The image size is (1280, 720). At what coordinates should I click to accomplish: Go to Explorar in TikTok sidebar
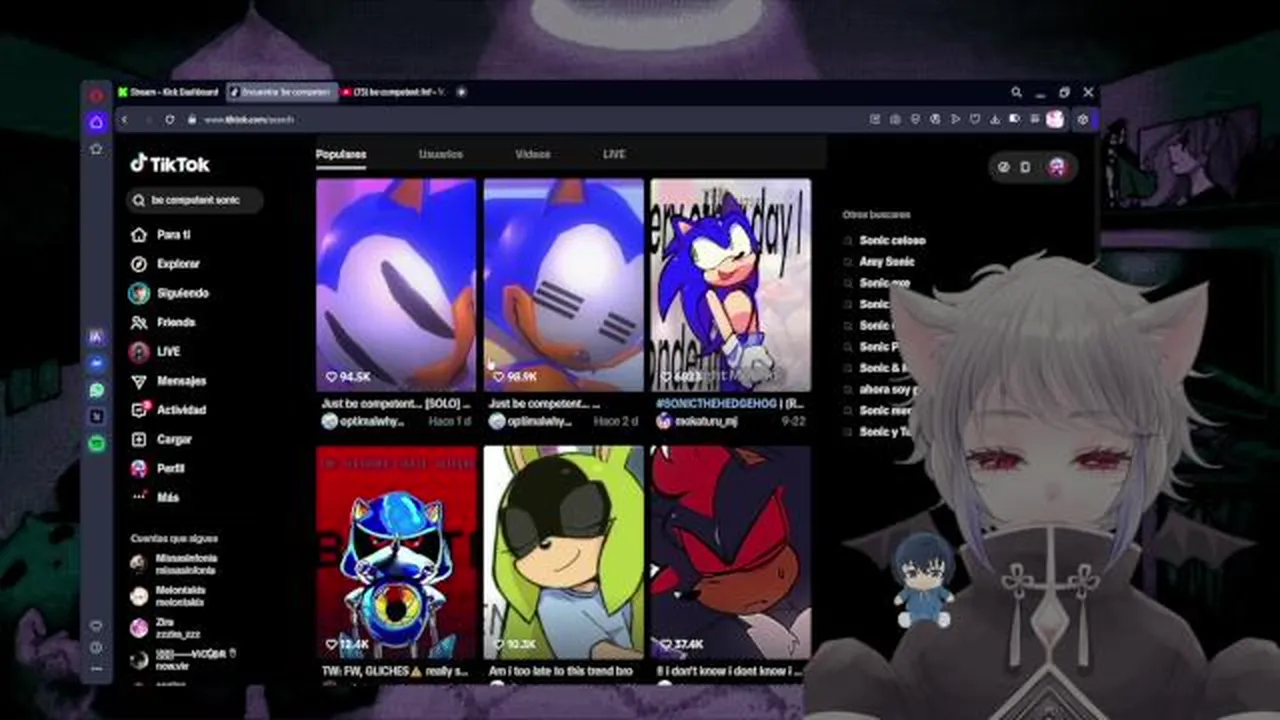click(165, 264)
